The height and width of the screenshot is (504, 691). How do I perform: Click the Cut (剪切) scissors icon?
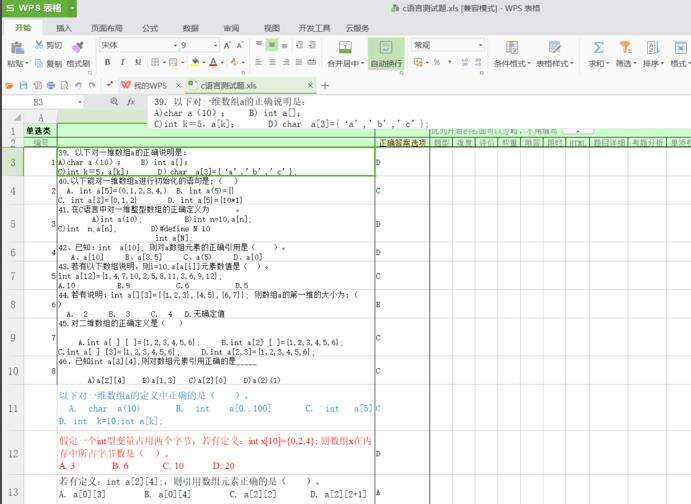39,45
